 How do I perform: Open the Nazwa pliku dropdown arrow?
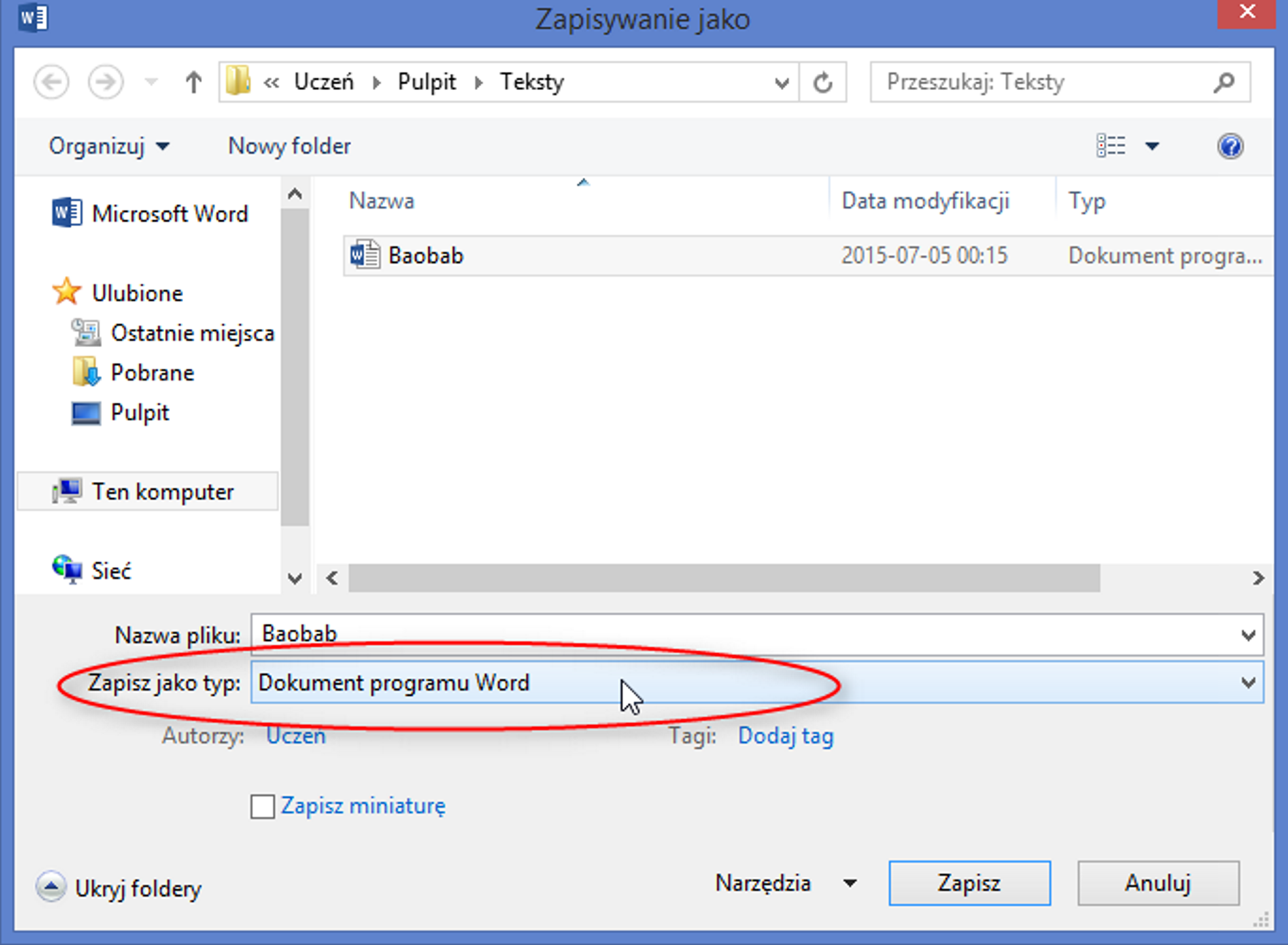[x=1248, y=634]
